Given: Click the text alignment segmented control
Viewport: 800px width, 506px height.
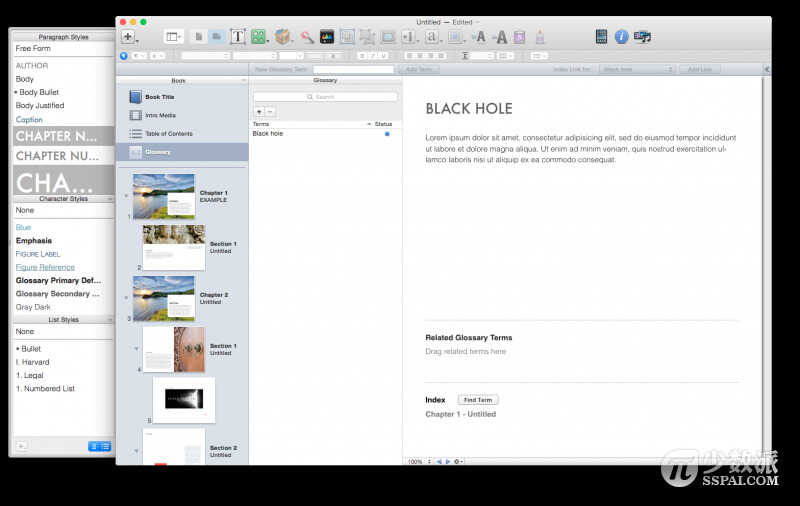Looking at the screenshot, I should tap(426, 56).
